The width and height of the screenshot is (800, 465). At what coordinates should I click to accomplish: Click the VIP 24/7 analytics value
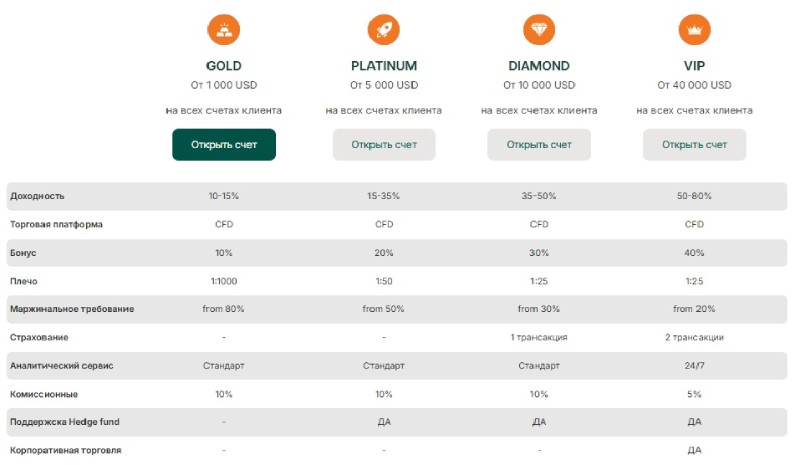pos(694,366)
